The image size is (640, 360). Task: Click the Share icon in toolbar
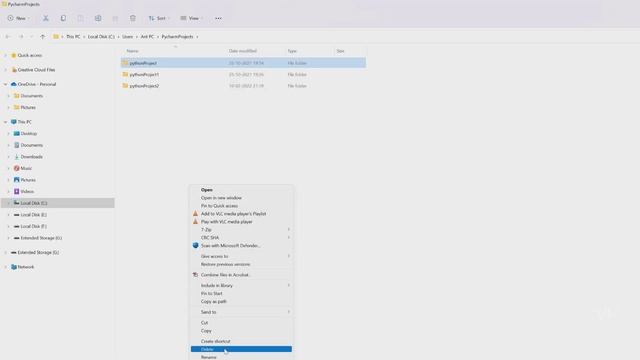pyautogui.click(x=115, y=18)
